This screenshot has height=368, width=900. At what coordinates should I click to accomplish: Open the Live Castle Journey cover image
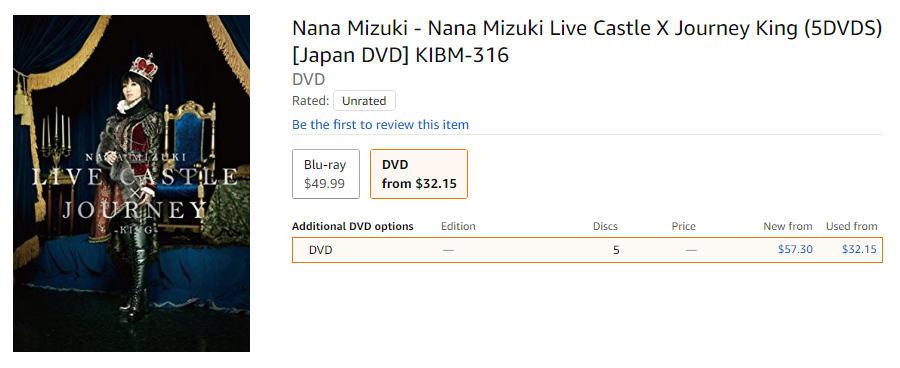pos(131,183)
